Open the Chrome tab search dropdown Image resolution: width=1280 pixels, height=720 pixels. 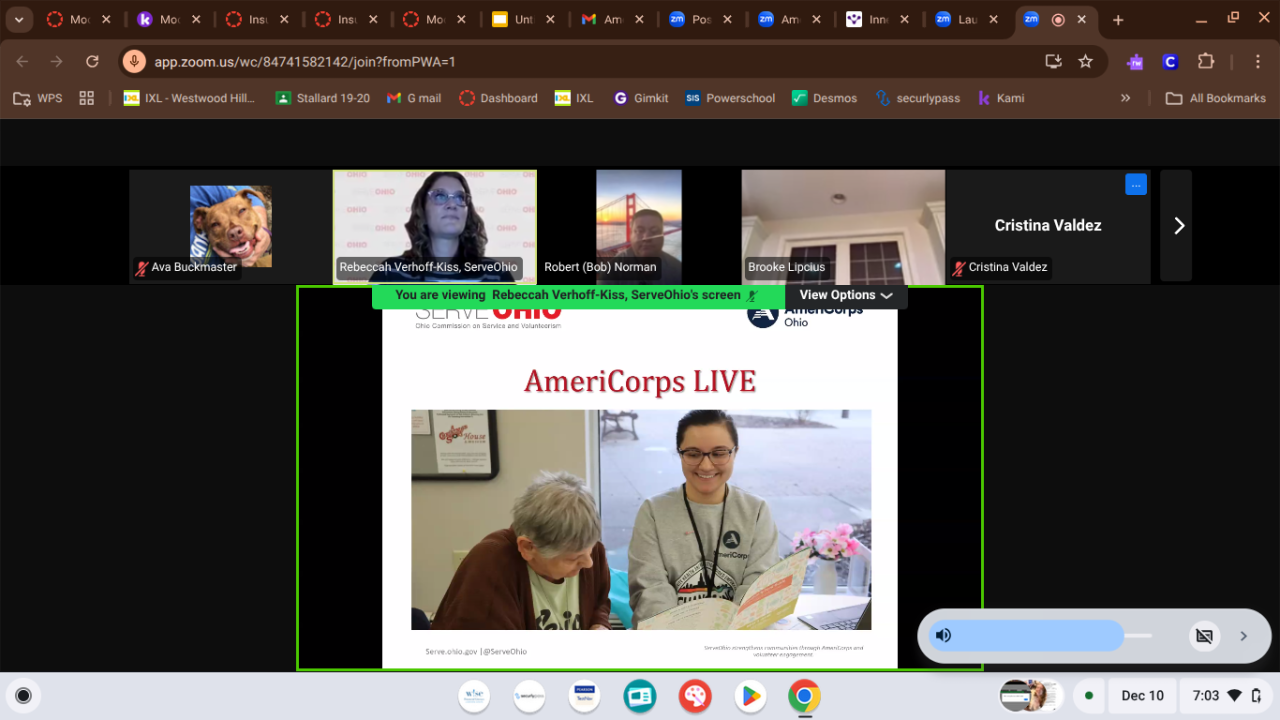pyautogui.click(x=19, y=20)
